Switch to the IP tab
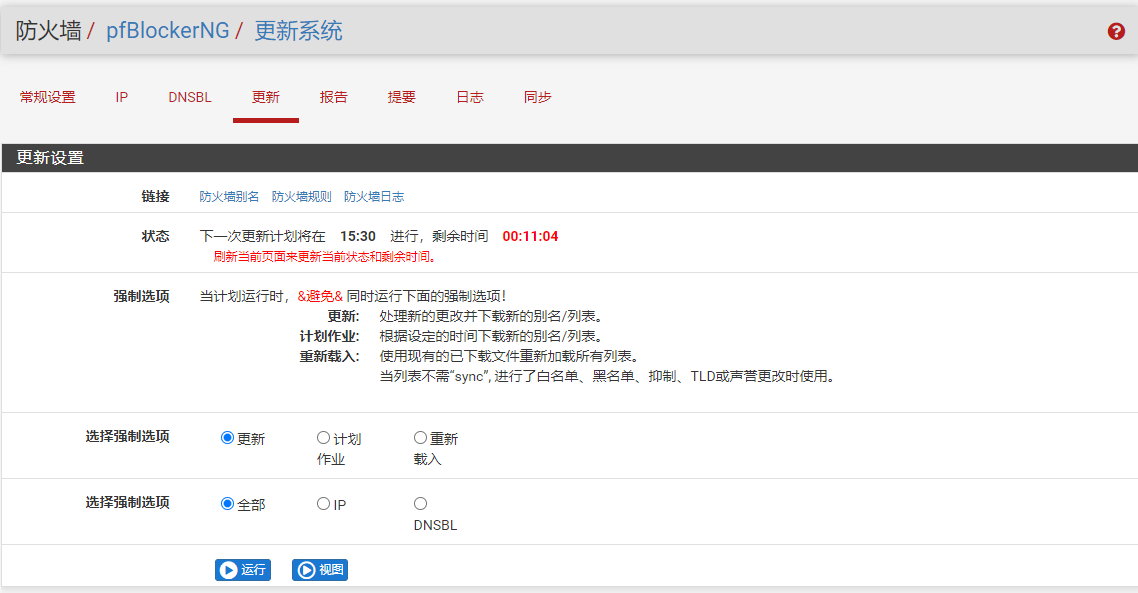The height and width of the screenshot is (593, 1138). 122,97
